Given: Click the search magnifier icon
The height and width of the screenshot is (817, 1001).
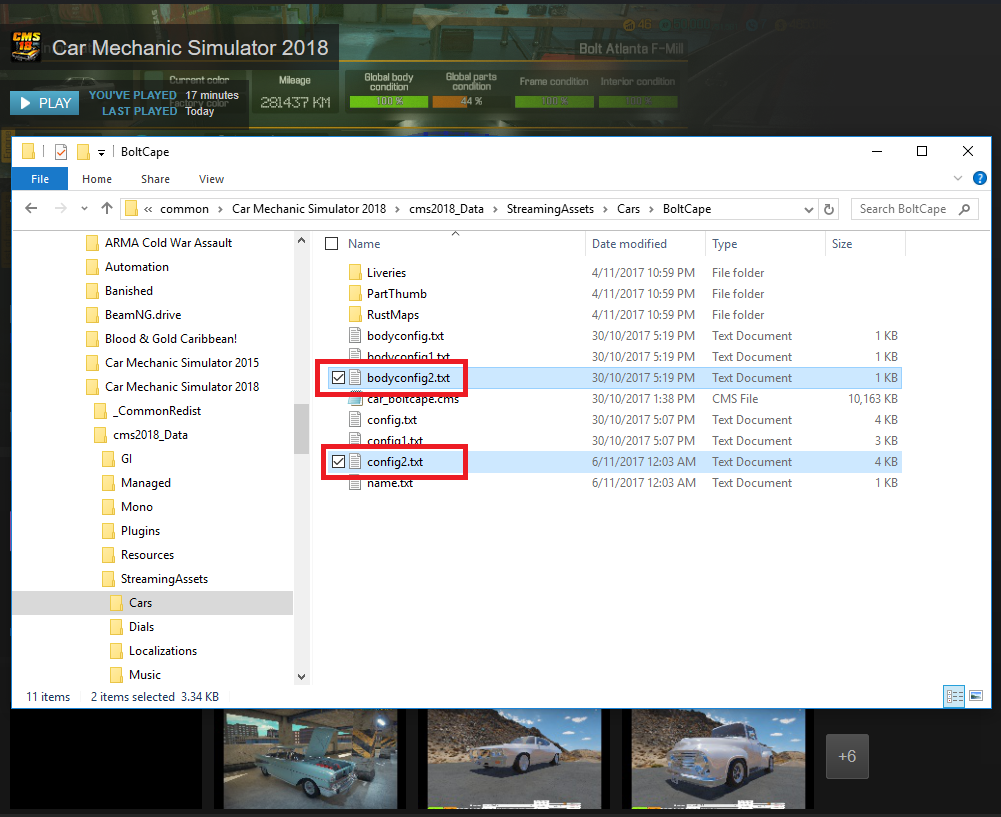Looking at the screenshot, I should [965, 209].
